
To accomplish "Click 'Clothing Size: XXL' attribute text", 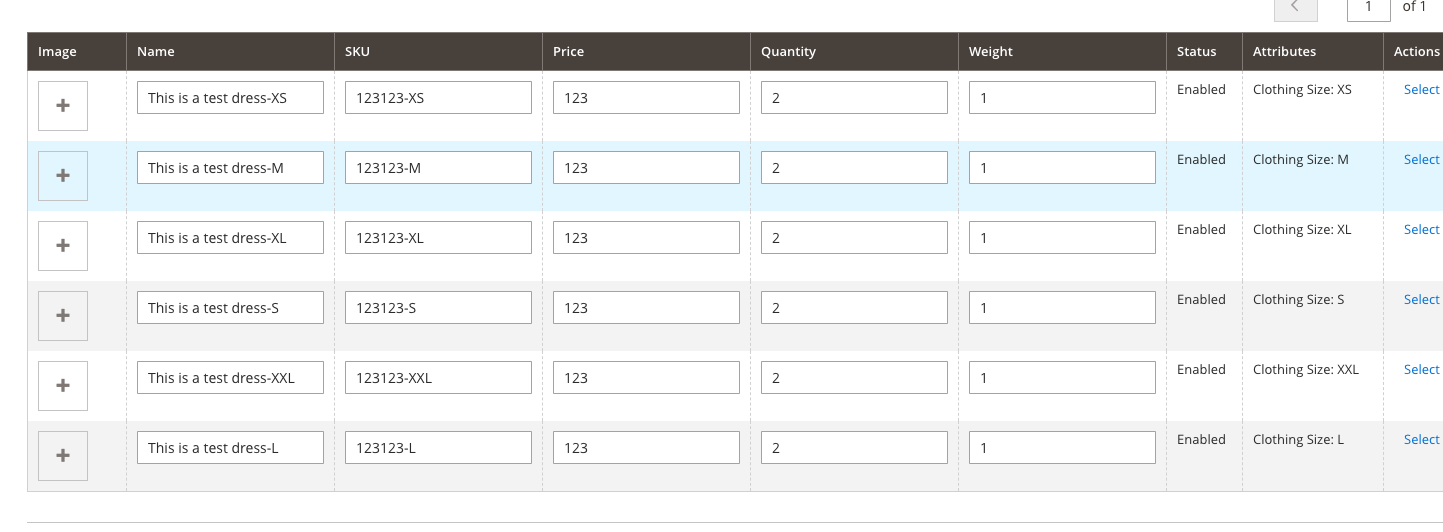I will 1306,369.
